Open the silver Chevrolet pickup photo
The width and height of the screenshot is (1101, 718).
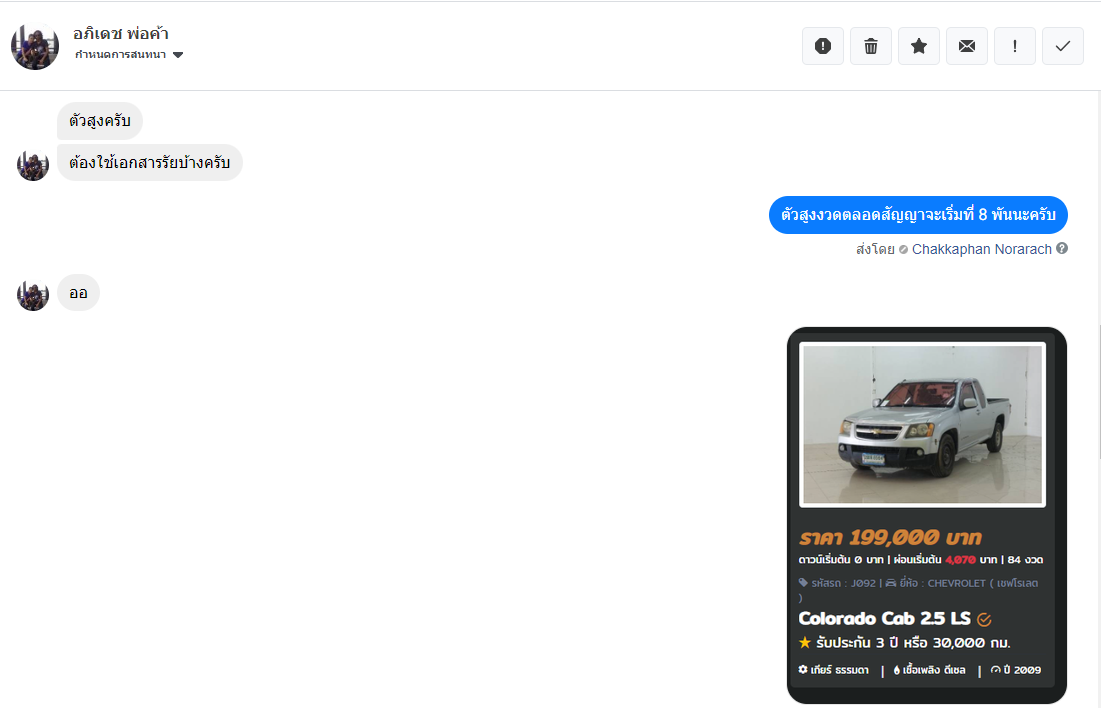pyautogui.click(x=923, y=425)
